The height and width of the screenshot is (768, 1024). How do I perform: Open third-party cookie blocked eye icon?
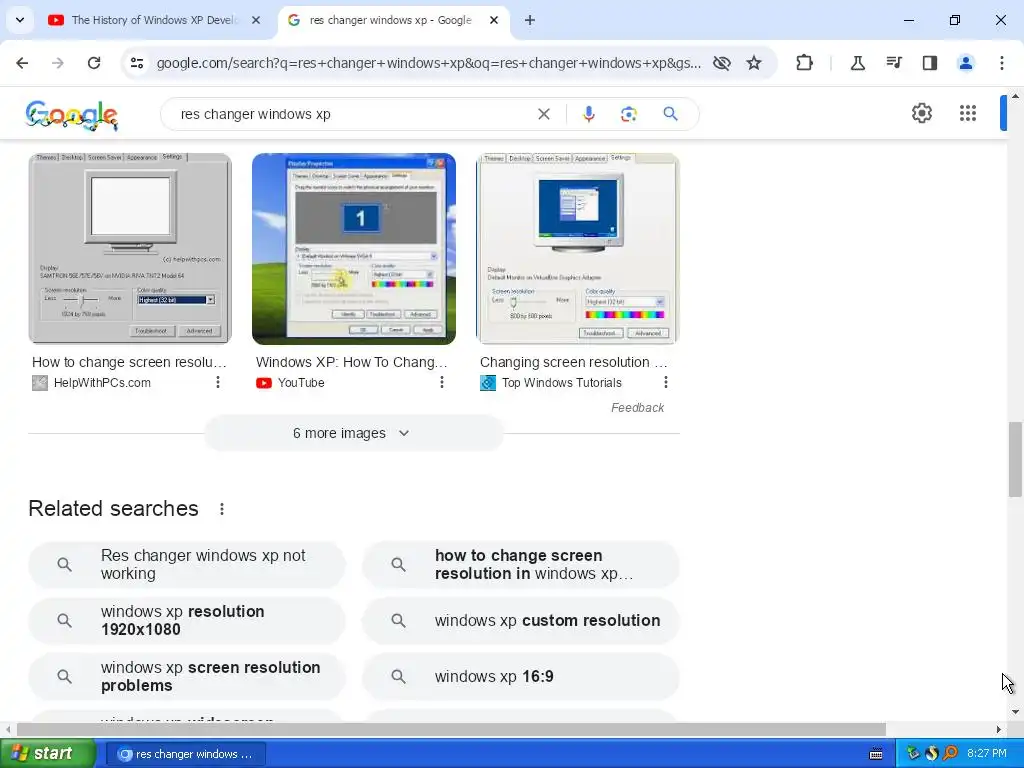pos(722,63)
